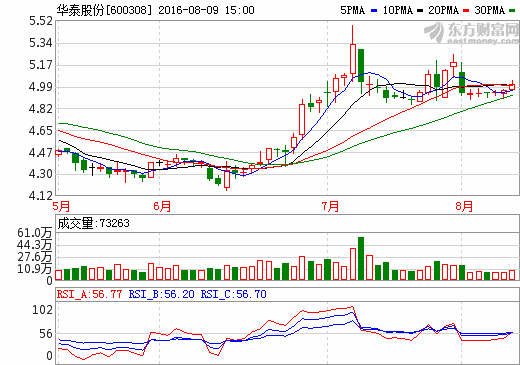
Task: Click the green 30PMA legend color marker
Action: (512, 11)
